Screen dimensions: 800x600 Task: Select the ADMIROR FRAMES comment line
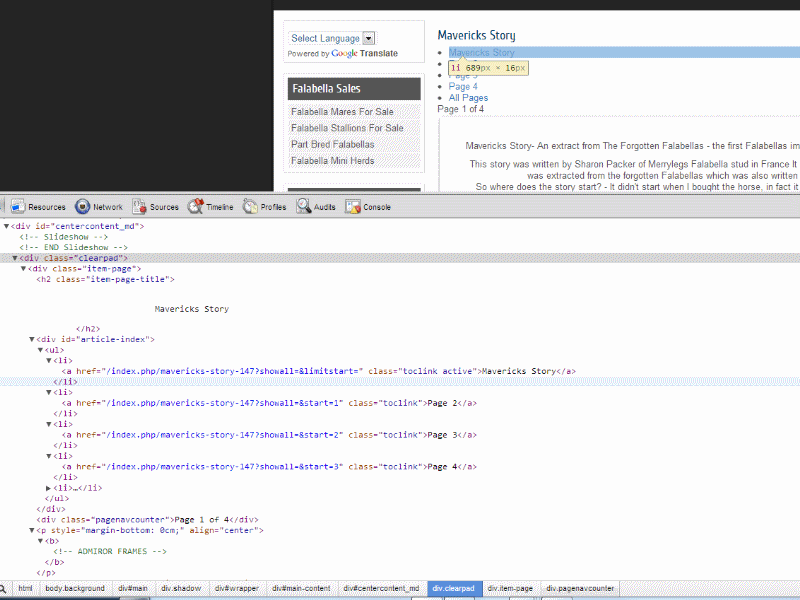tap(110, 552)
